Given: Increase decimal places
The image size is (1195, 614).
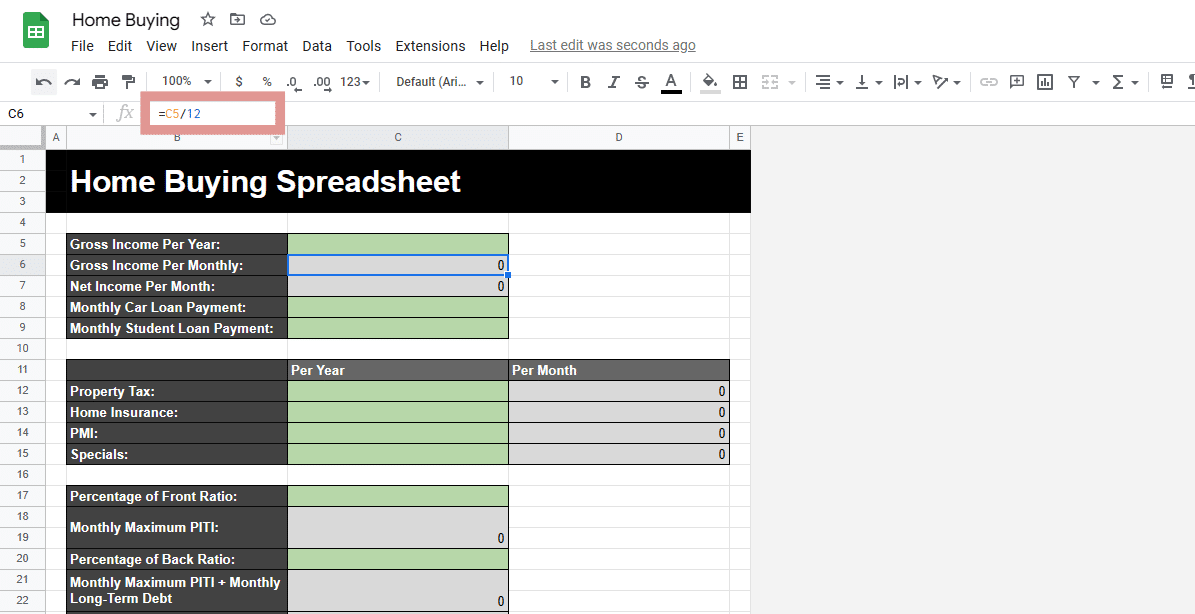Looking at the screenshot, I should [320, 82].
